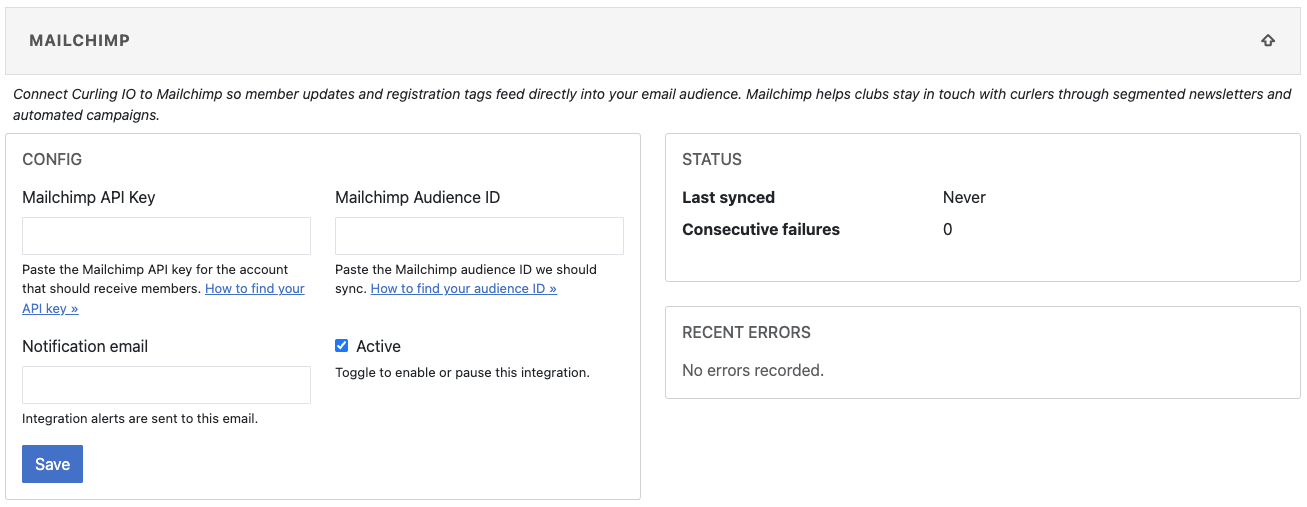1307x507 pixels.
Task: Focus the Notification email field
Action: 166,385
